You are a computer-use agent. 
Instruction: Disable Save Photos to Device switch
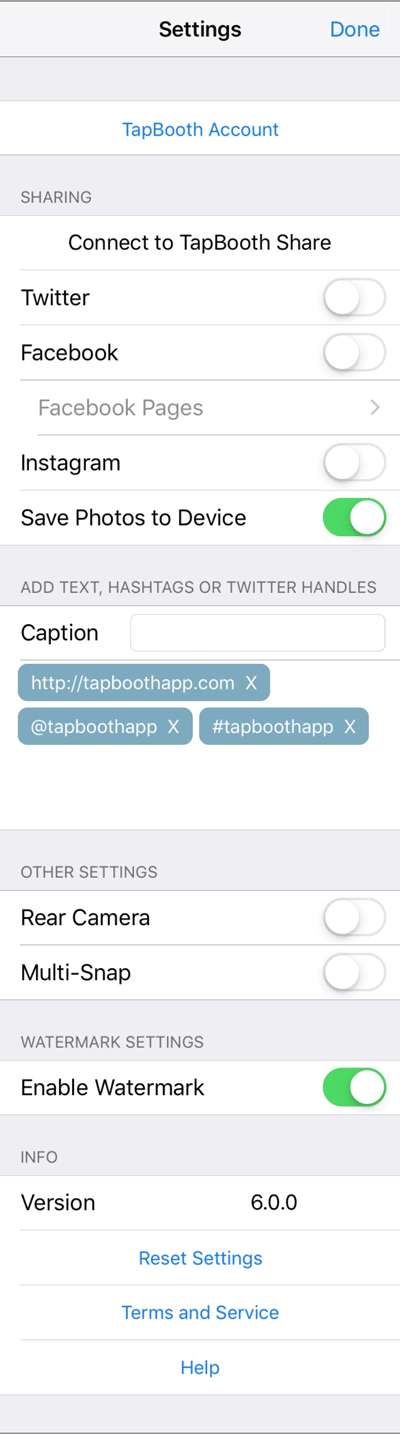point(354,518)
